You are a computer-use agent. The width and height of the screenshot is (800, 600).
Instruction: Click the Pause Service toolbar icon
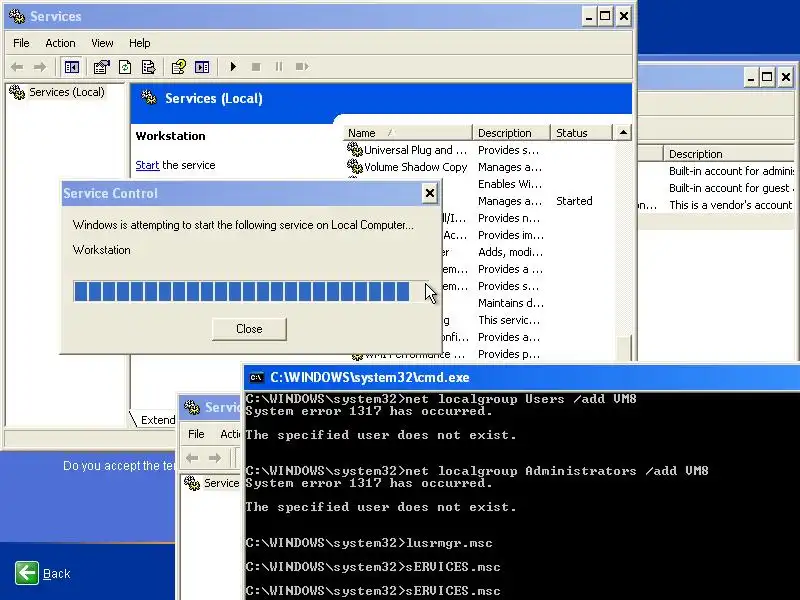coord(279,67)
